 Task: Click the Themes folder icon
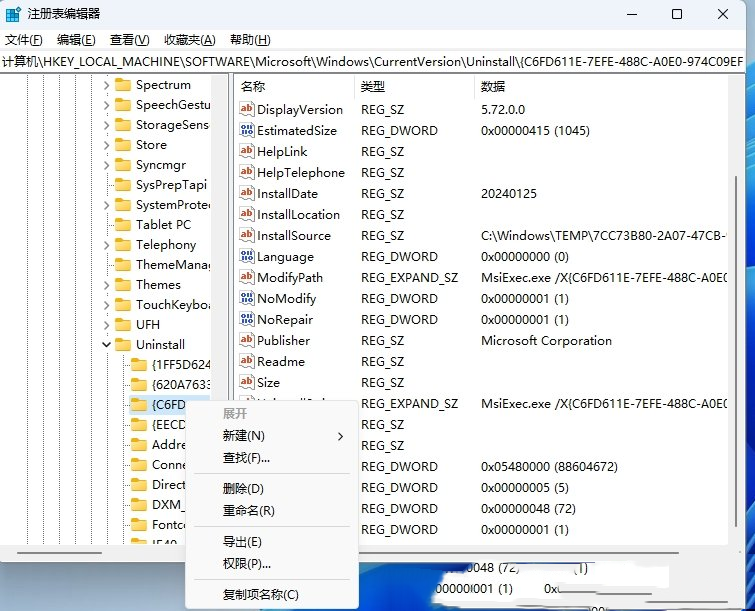(x=123, y=285)
